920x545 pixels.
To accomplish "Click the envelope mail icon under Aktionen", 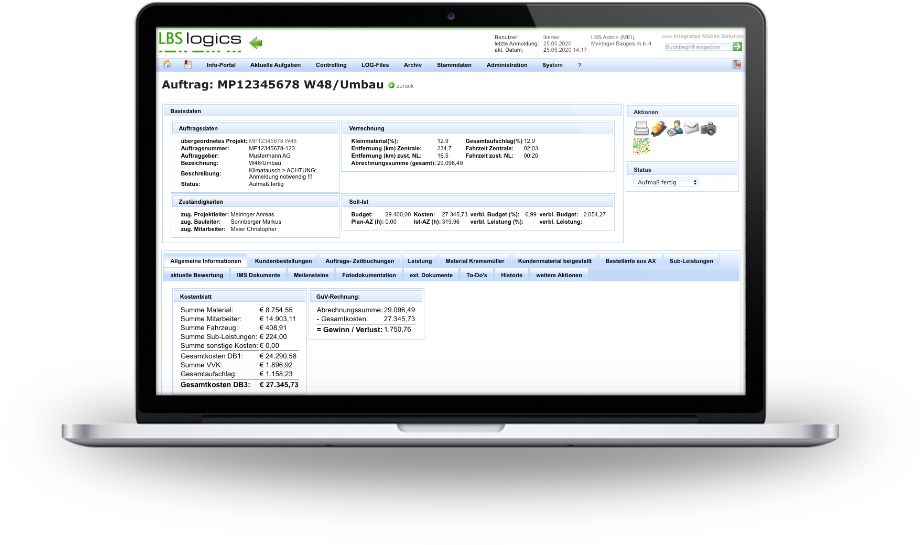I will coord(691,128).
